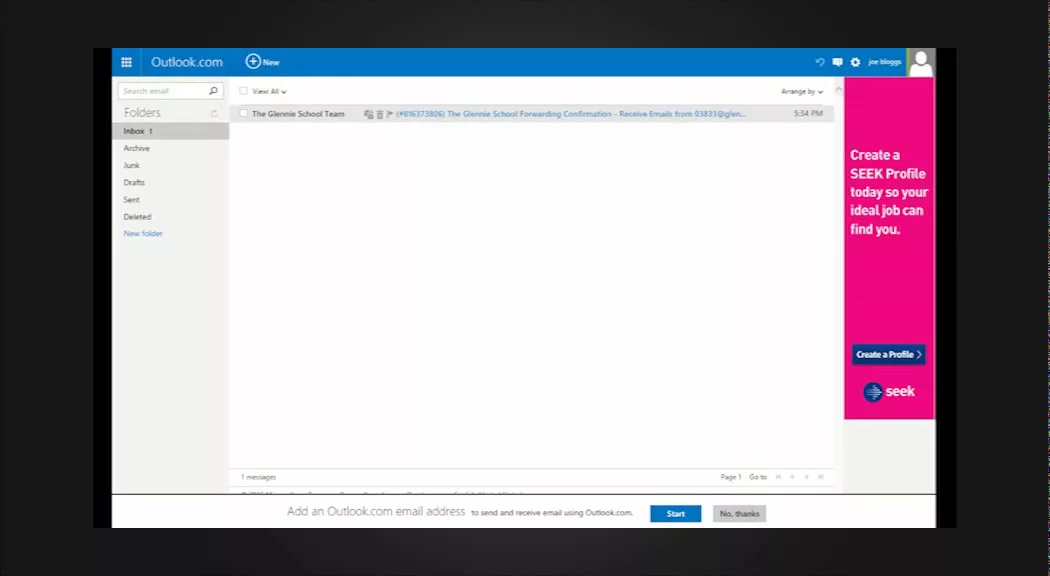Select the Inbox folder
This screenshot has width=1050, height=576.
171,131
